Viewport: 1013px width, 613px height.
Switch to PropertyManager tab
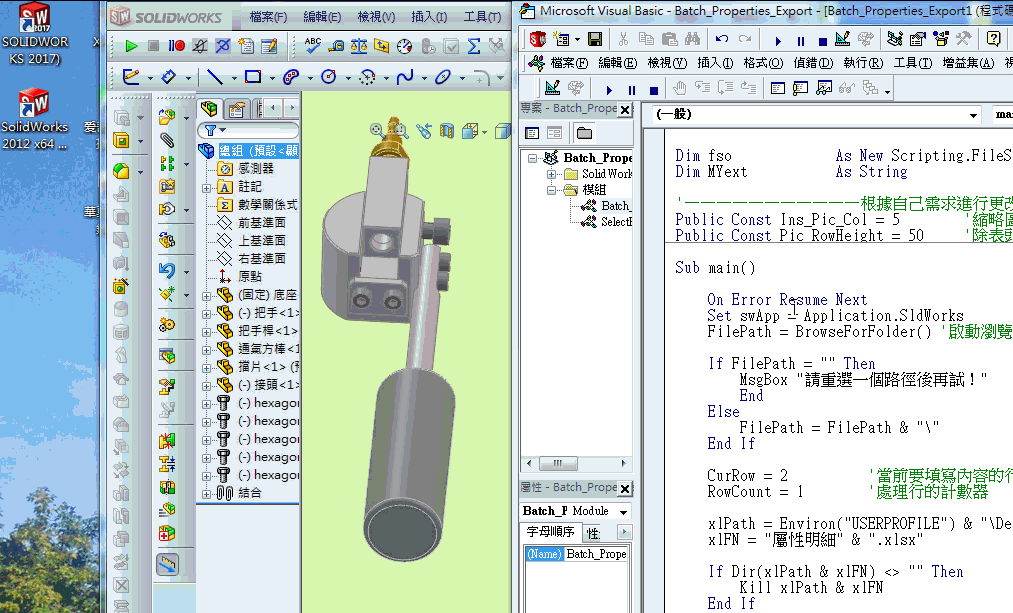tap(236, 109)
